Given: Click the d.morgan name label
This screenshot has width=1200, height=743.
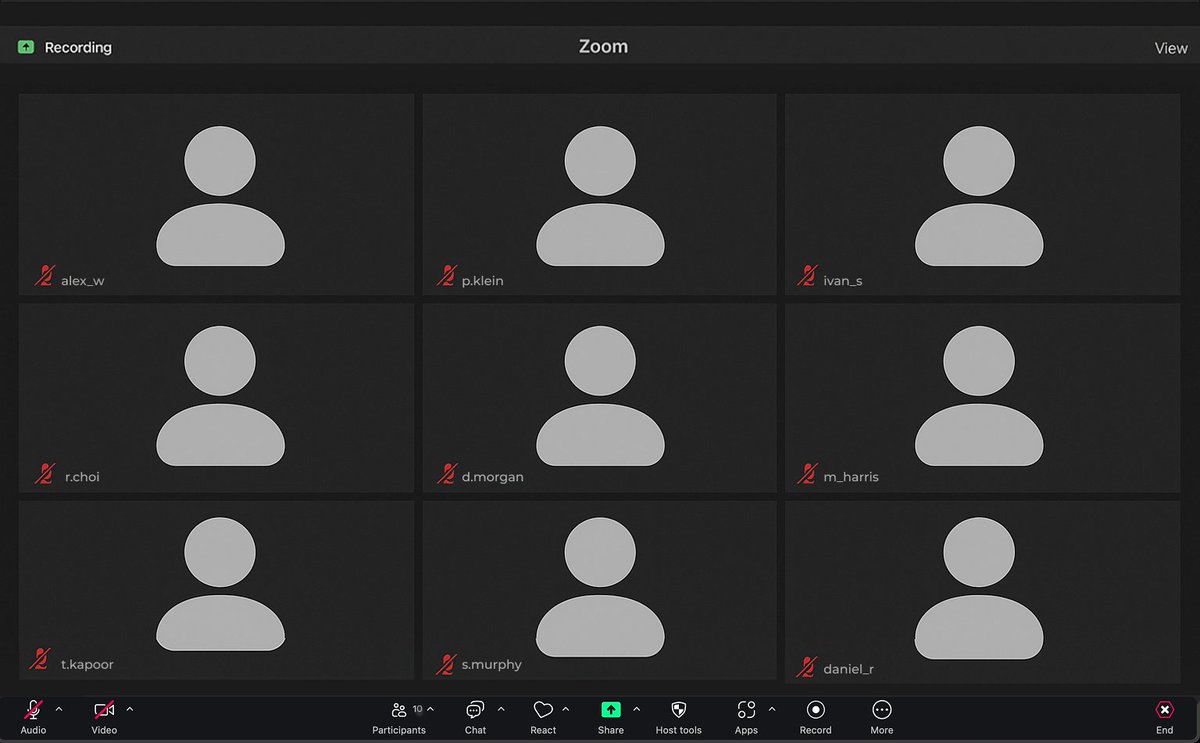Looking at the screenshot, I should (492, 477).
